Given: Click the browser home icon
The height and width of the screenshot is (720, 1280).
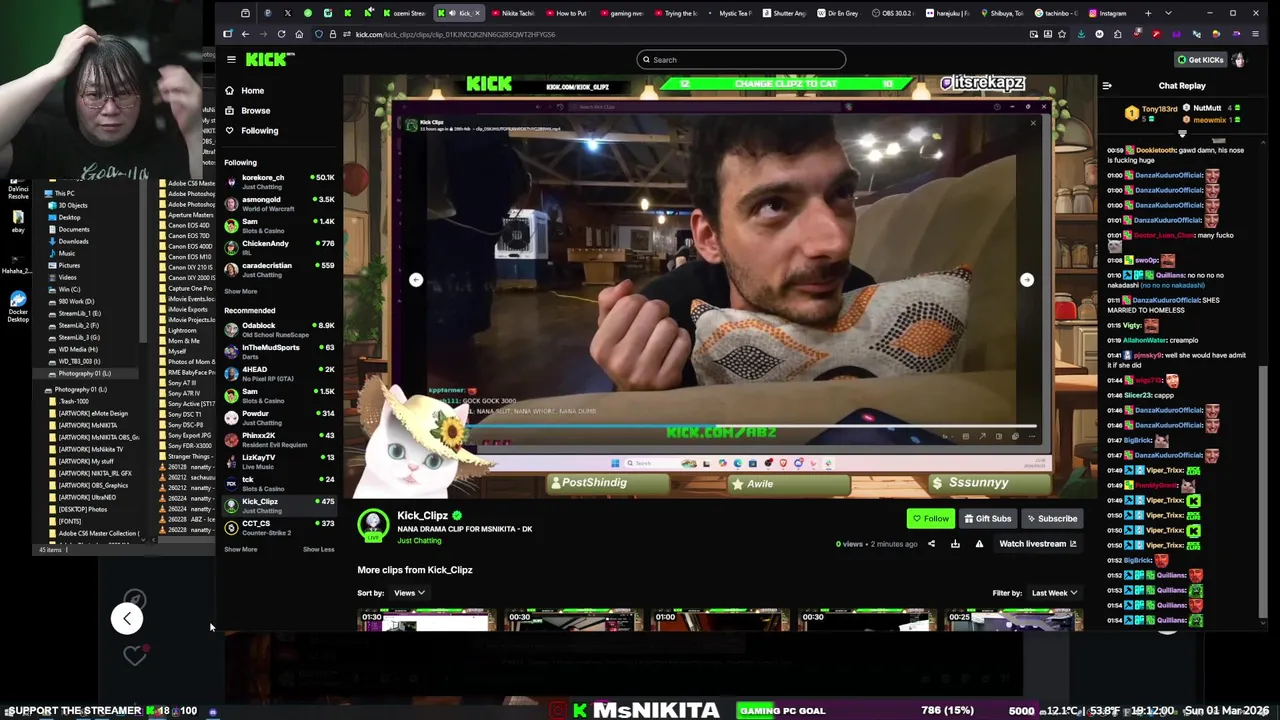Looking at the screenshot, I should 299,34.
